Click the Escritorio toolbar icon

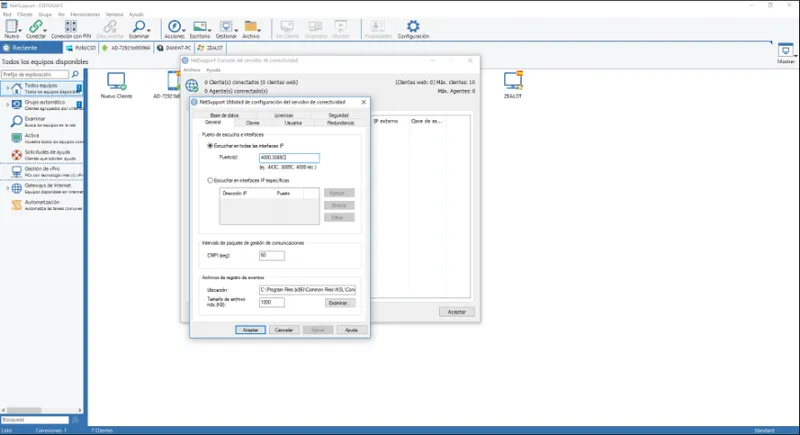[x=199, y=26]
